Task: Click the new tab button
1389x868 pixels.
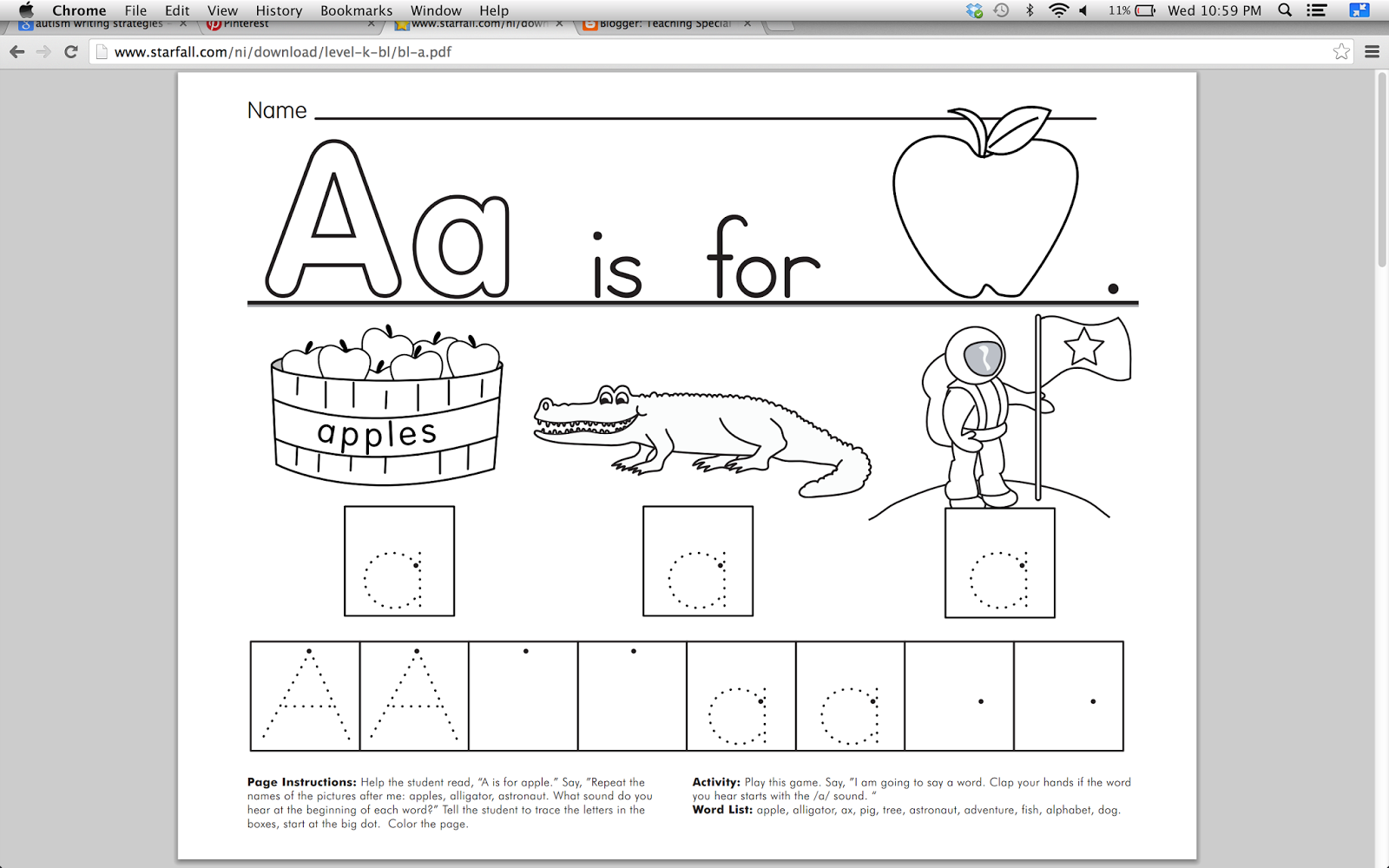Action: click(780, 24)
